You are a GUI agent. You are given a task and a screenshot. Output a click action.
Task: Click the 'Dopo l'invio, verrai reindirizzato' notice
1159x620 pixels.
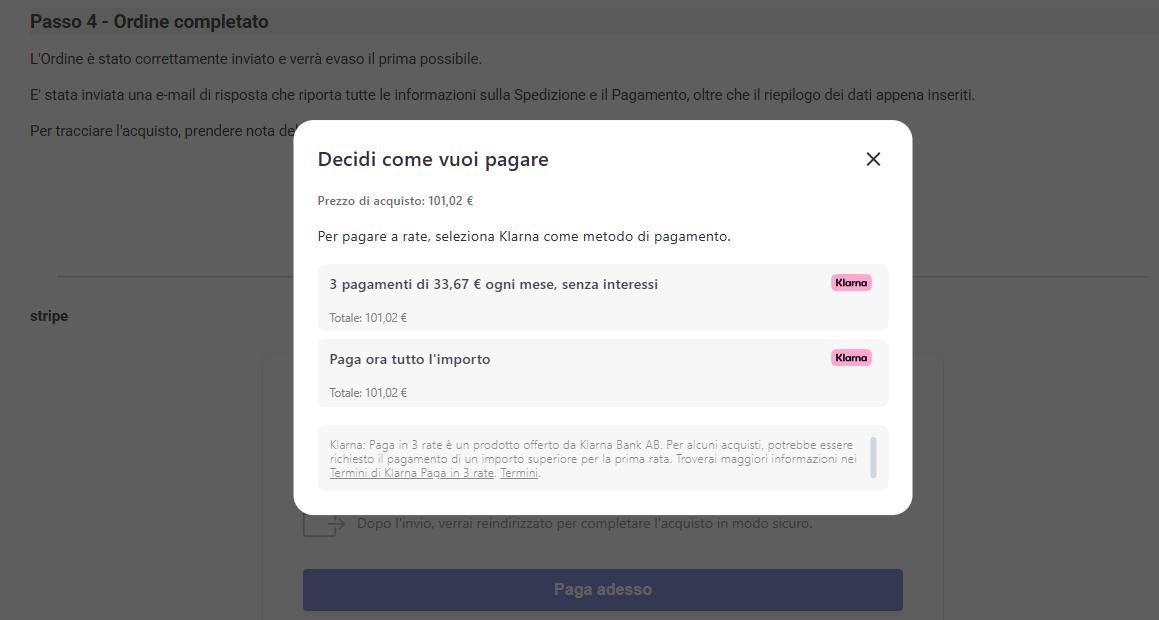click(584, 523)
